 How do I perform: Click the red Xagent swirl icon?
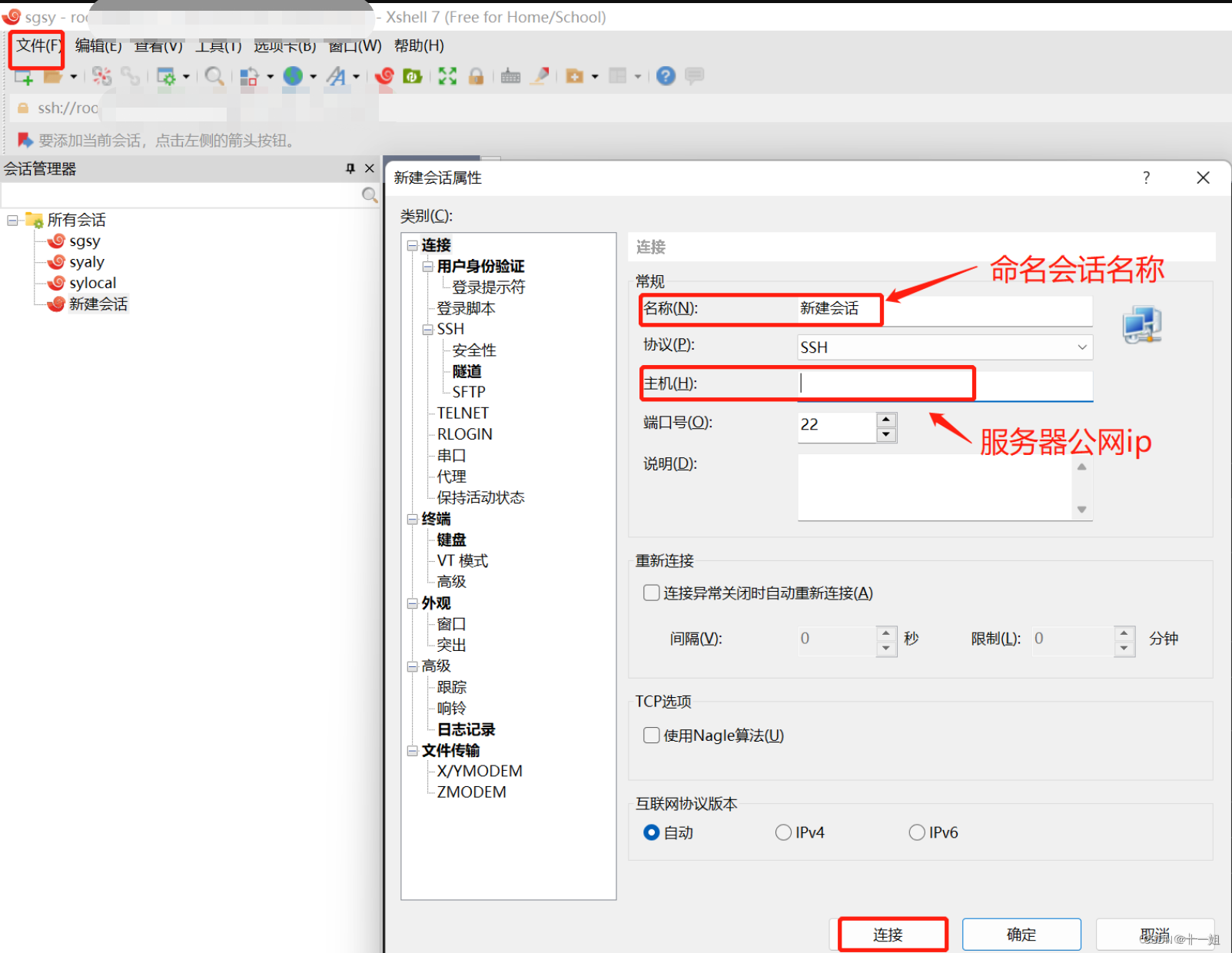(384, 76)
